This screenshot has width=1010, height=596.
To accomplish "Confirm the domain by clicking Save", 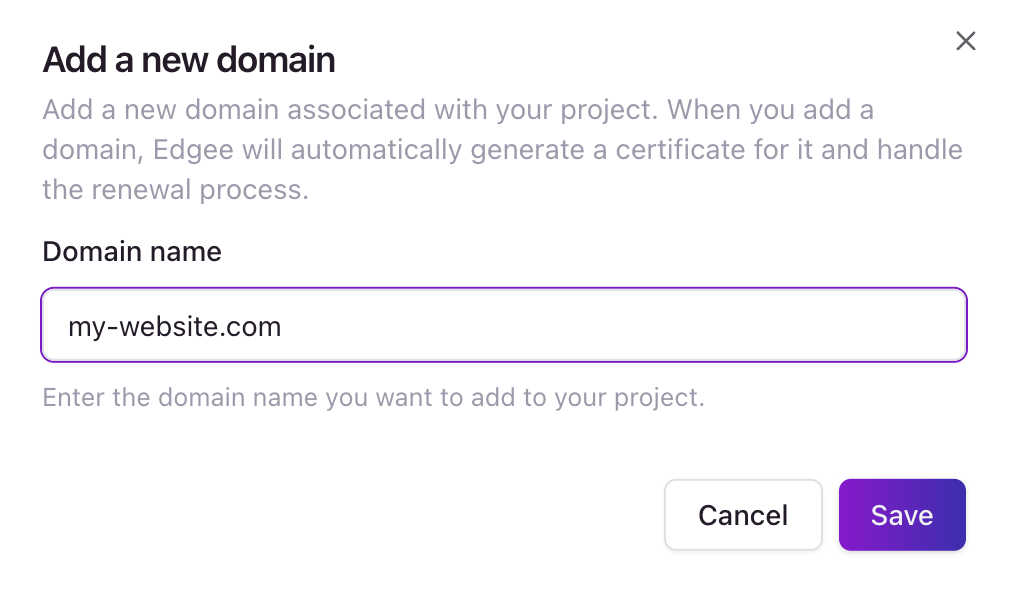I will [x=901, y=514].
